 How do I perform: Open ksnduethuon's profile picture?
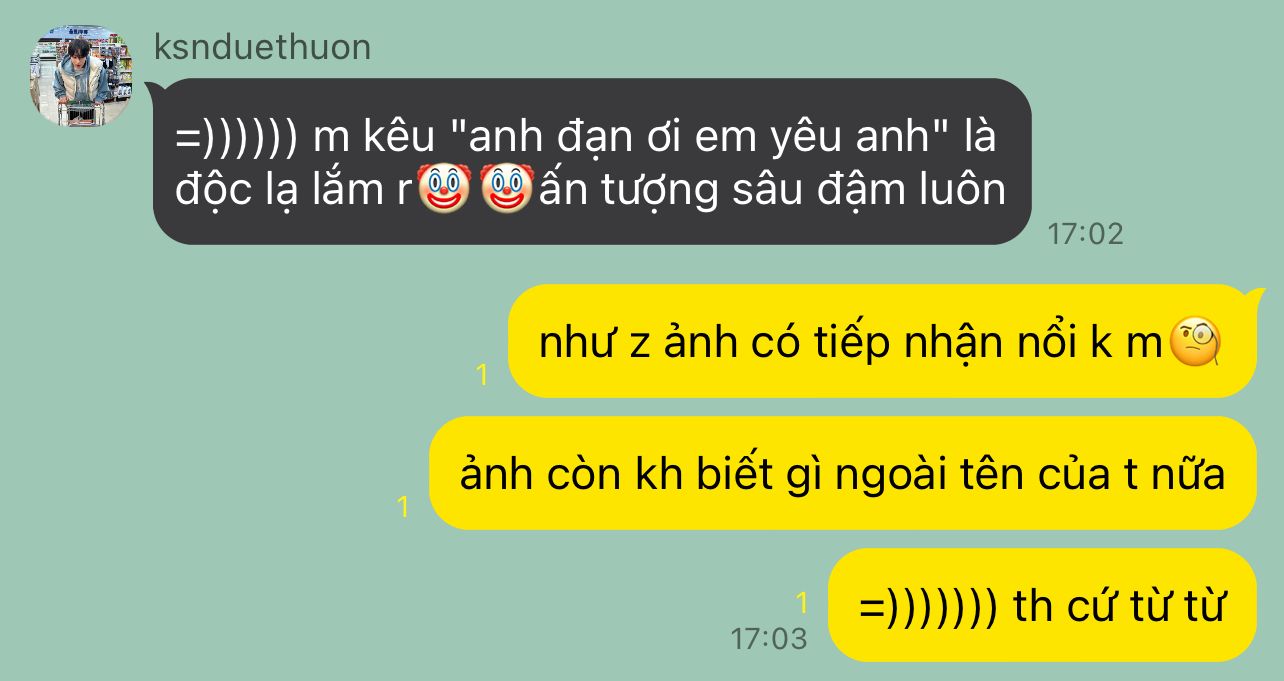point(82,77)
